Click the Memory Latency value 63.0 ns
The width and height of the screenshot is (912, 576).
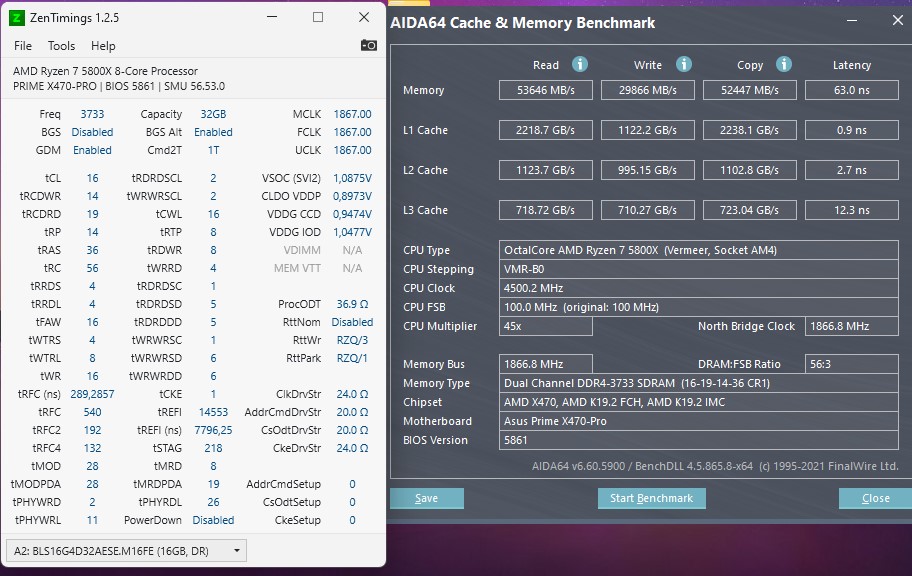(852, 90)
